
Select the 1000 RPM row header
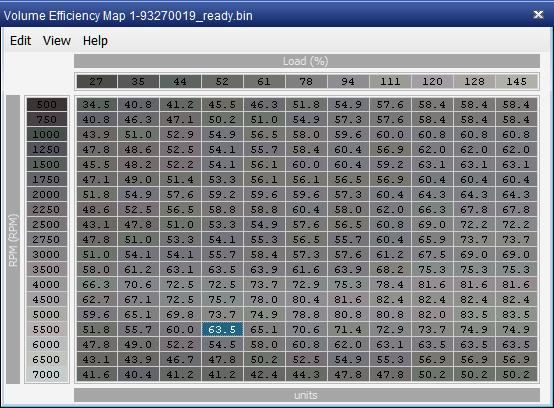pos(47,135)
